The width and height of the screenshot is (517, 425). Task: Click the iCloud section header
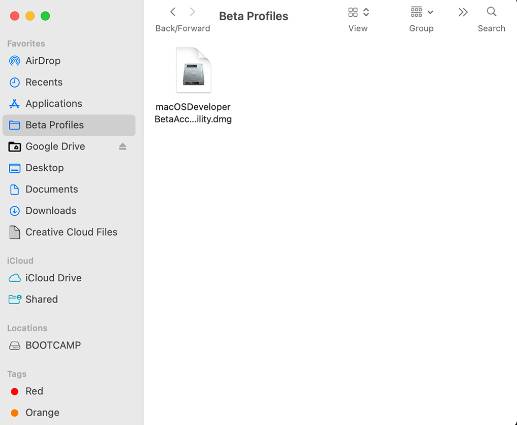point(20,261)
